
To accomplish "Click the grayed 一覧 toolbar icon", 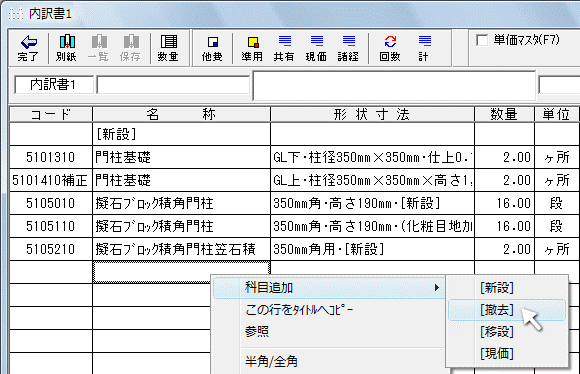I will (99, 41).
